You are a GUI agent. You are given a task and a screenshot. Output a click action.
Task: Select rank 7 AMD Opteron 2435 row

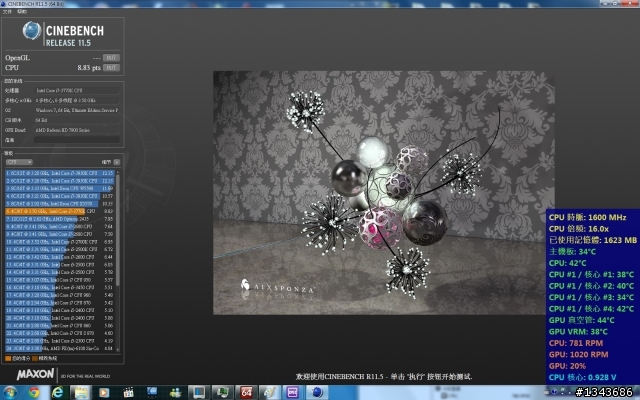[x=60, y=219]
